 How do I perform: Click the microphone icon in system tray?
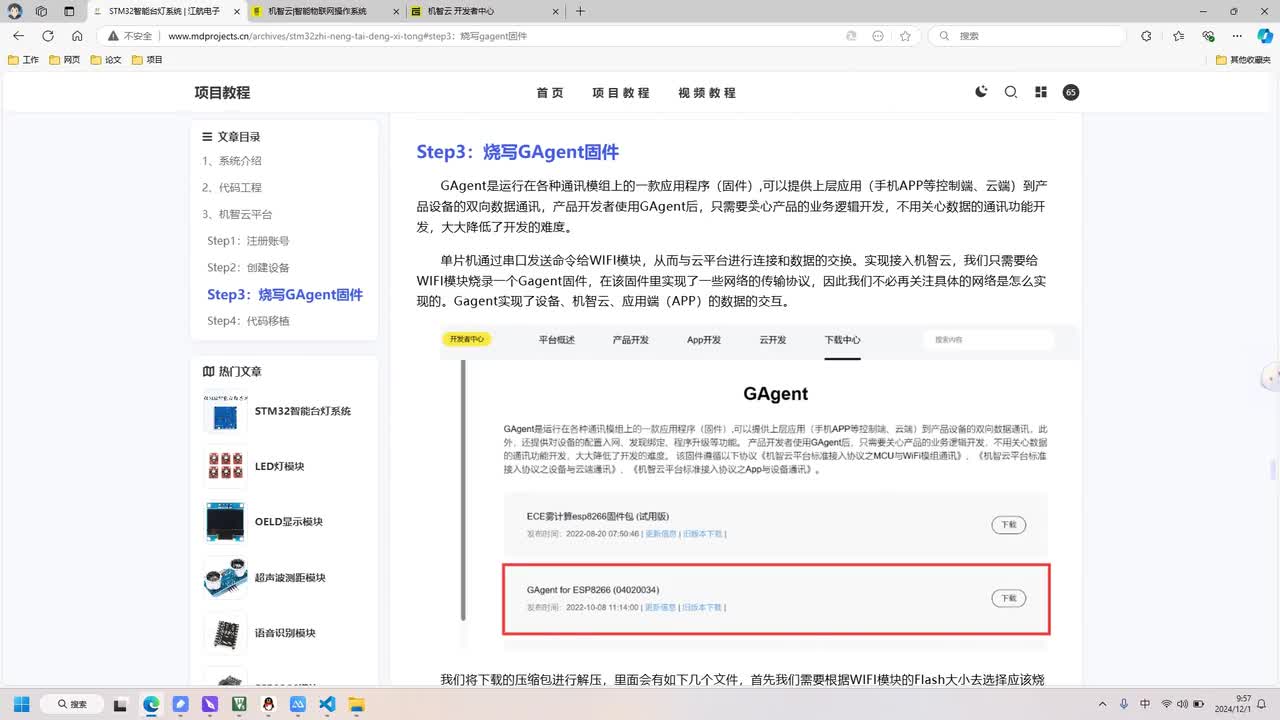(x=1124, y=704)
